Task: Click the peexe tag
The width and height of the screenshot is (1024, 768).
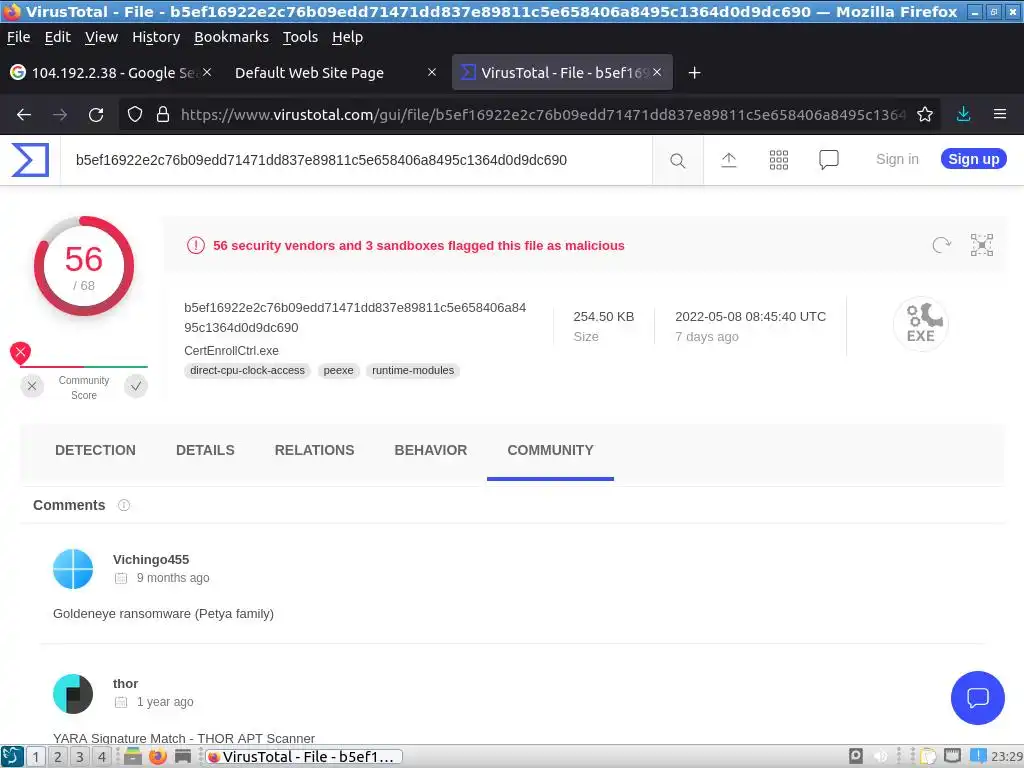Action: [338, 370]
